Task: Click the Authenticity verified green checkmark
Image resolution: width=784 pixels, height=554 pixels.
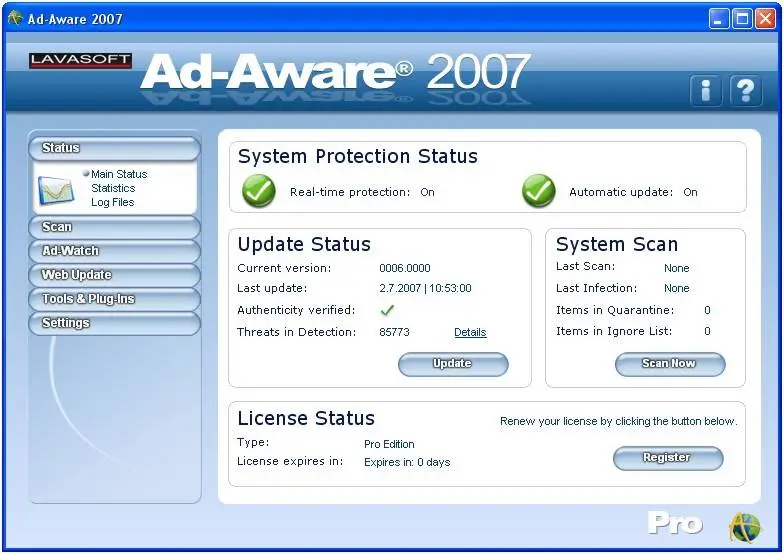Action: click(x=387, y=310)
